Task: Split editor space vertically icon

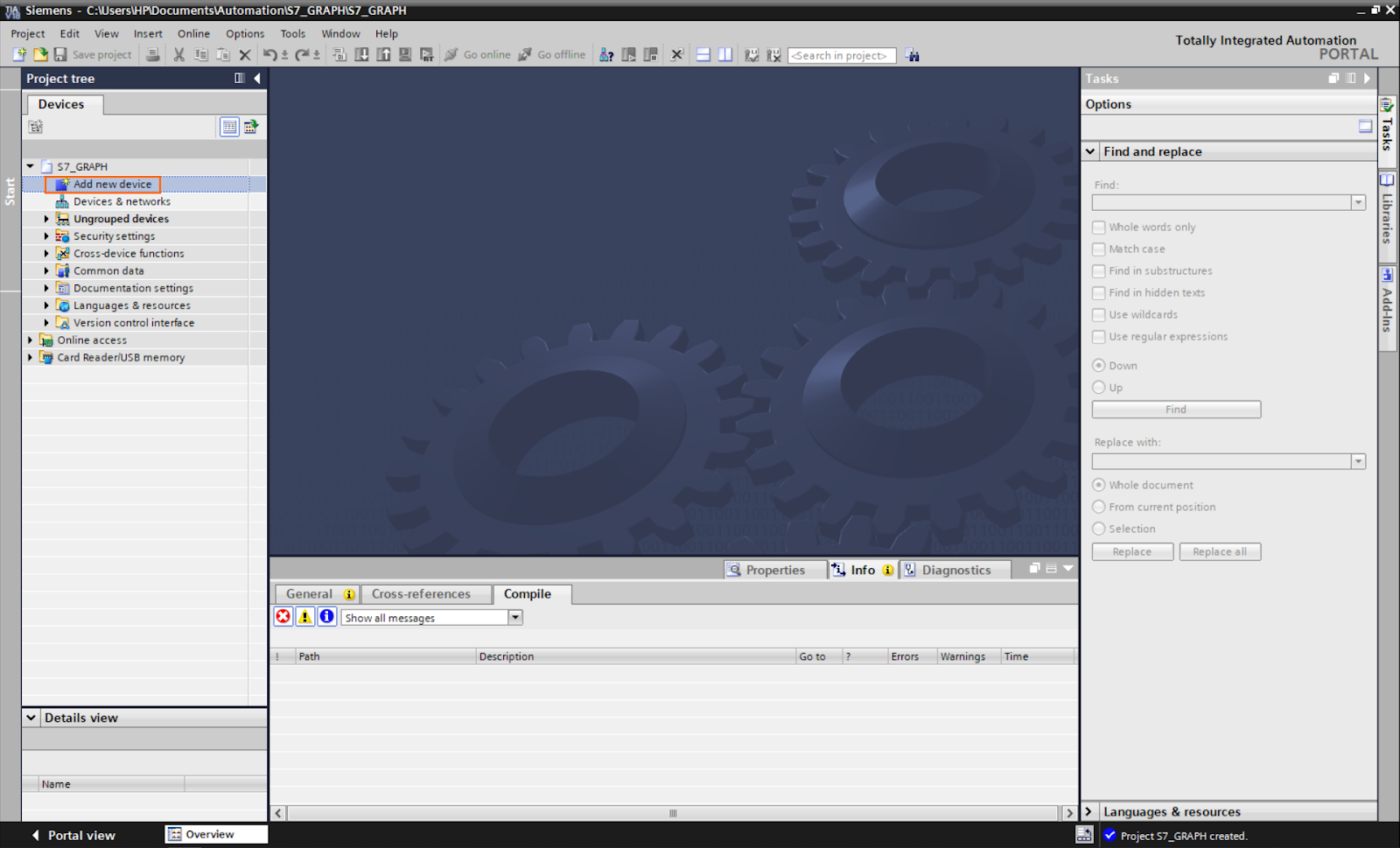Action: point(725,54)
